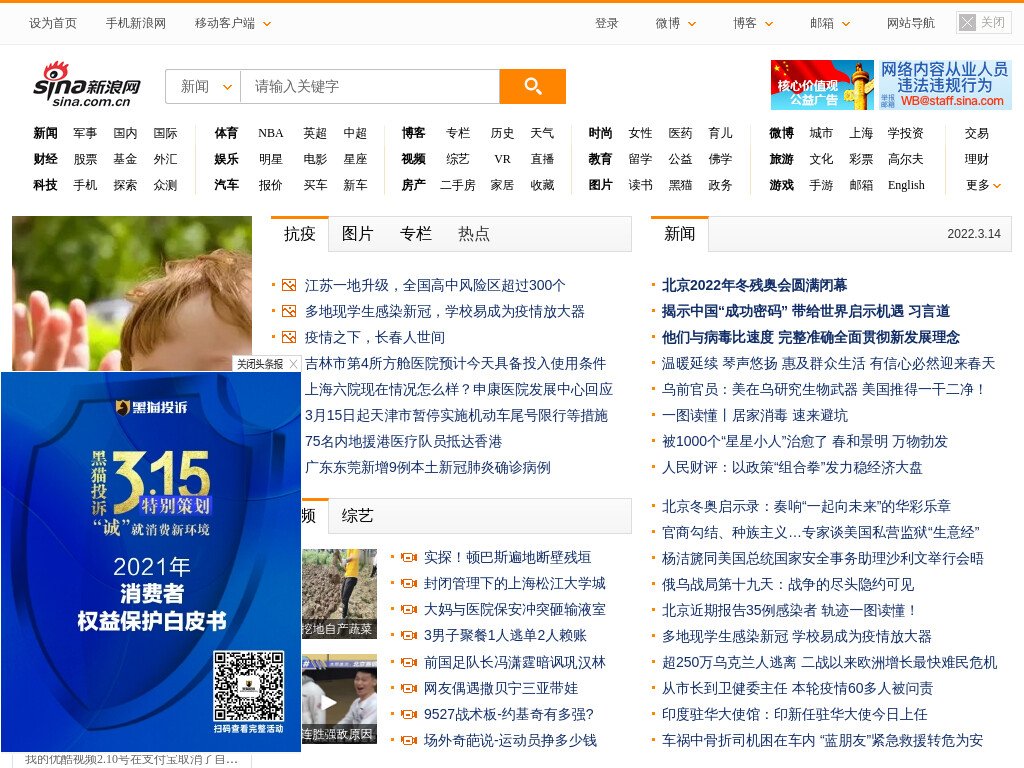
Task: Go to the 财经 channel
Action: [45, 159]
